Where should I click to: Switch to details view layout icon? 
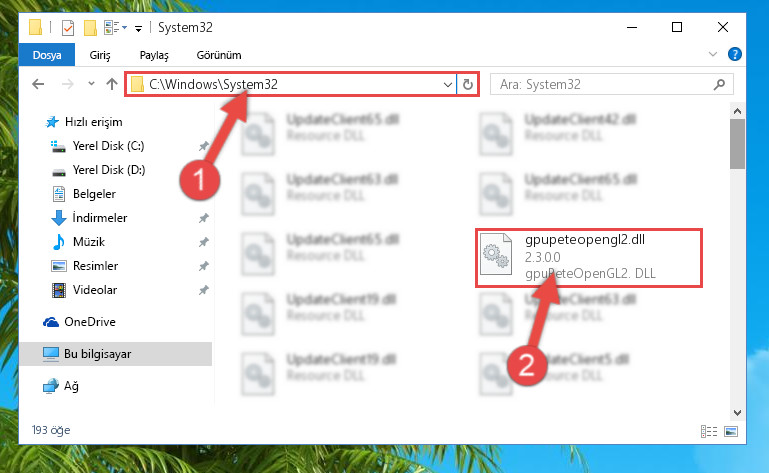(709, 431)
